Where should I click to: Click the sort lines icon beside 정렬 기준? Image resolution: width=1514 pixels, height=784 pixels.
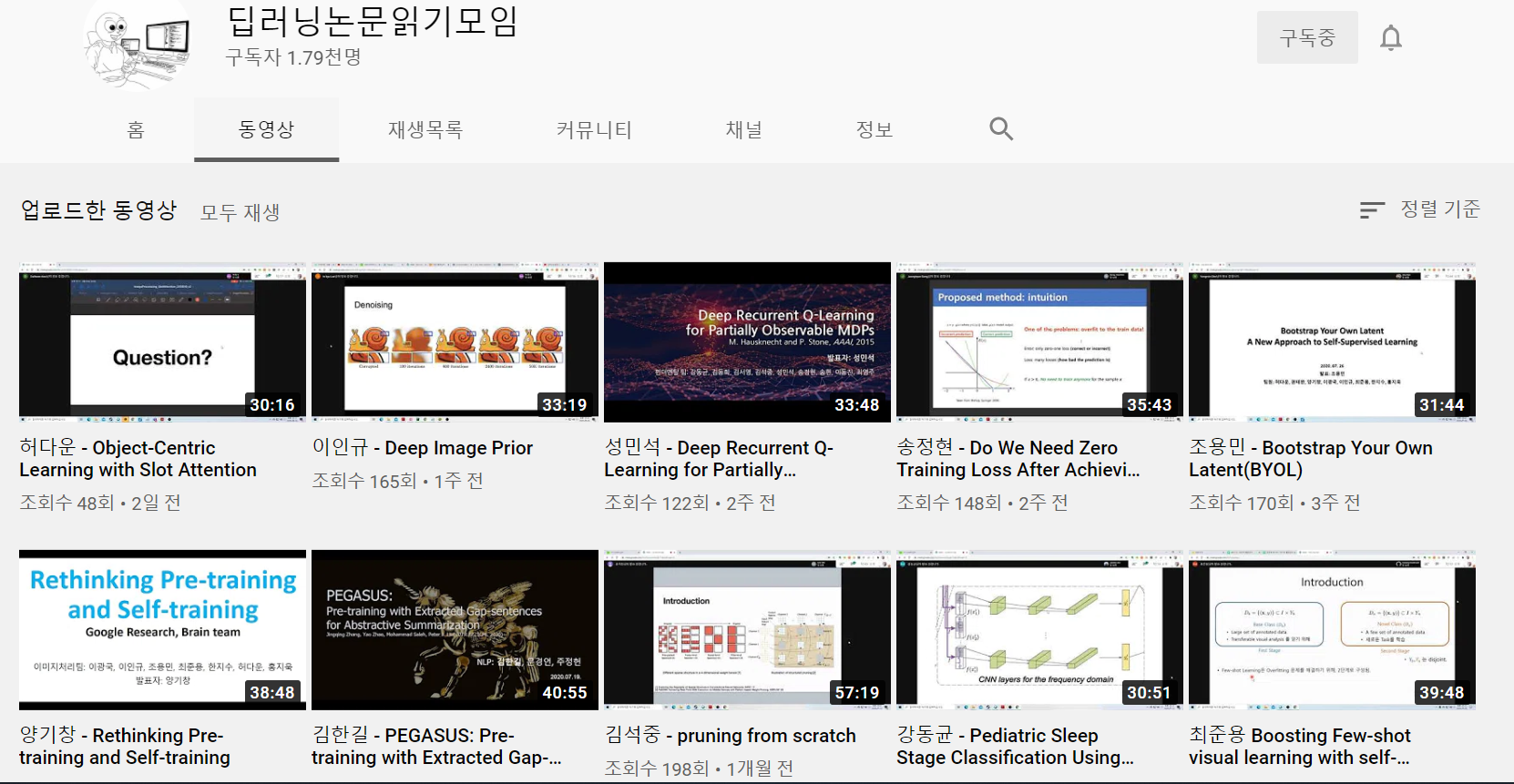(x=1372, y=210)
